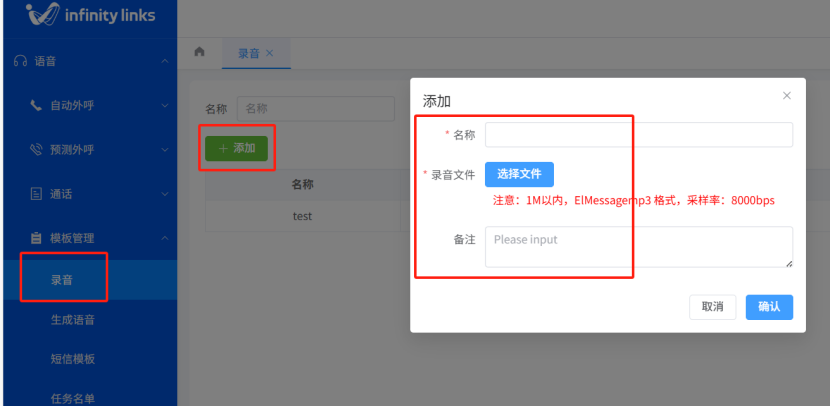Click the phone icon beside 自动外呼
Image resolution: width=830 pixels, height=406 pixels.
(36, 105)
